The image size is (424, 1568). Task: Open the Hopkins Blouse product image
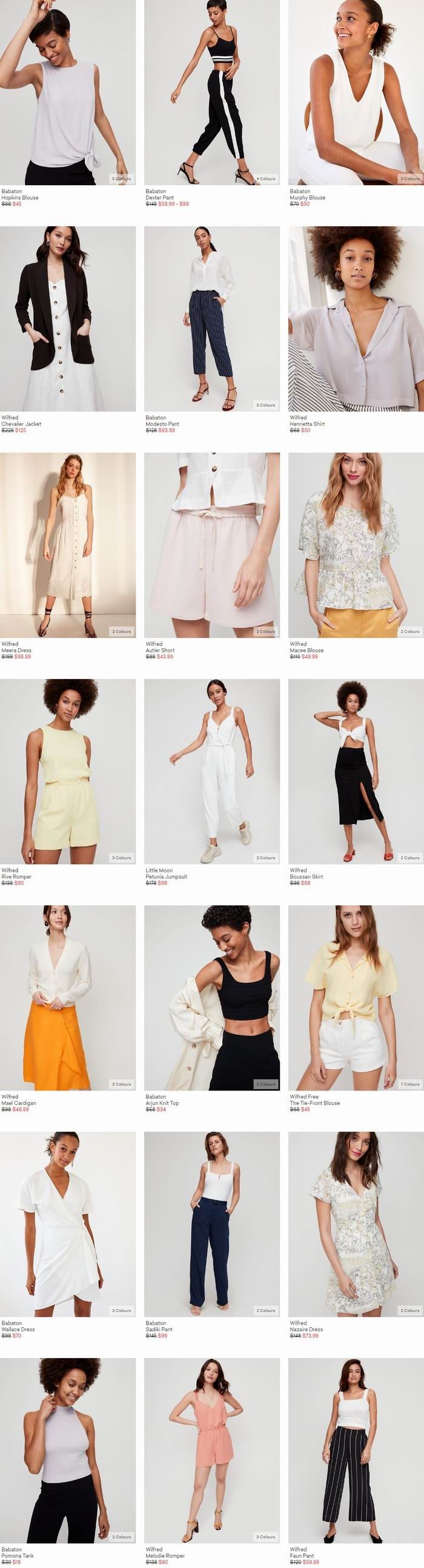click(68, 93)
